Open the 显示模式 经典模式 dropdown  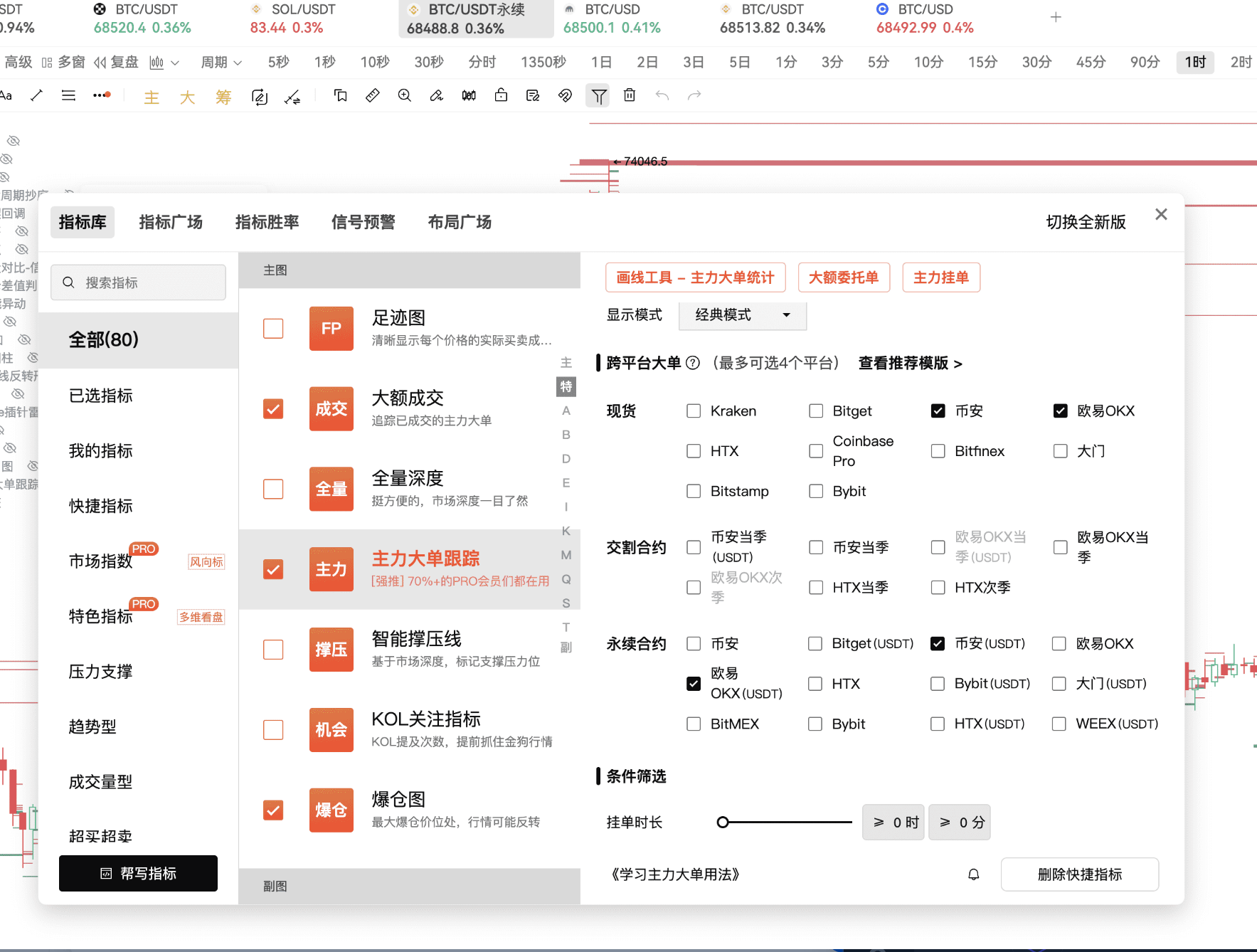pos(742,315)
